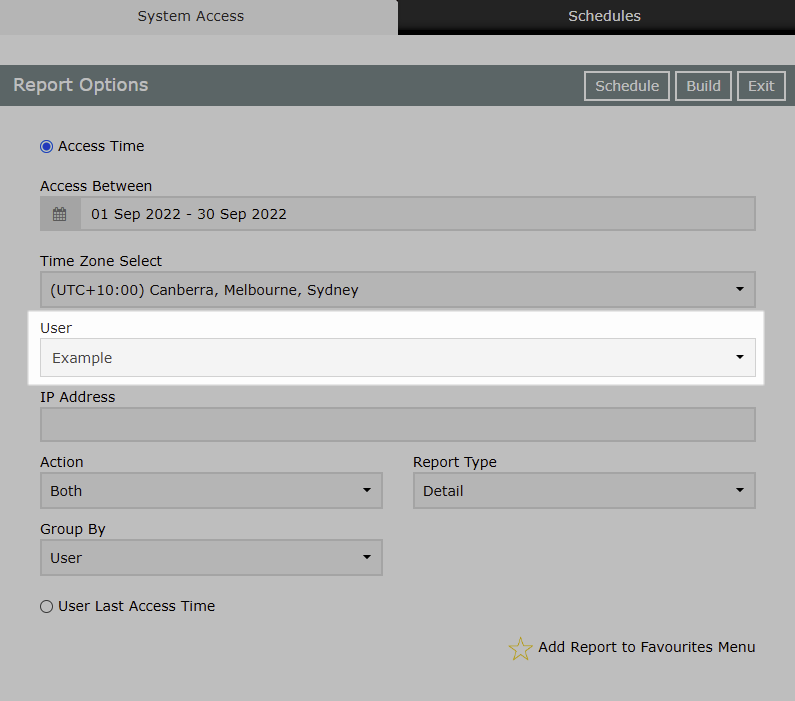Open the Time Zone Select dropdown
Screen dimensions: 795x701
(398, 289)
